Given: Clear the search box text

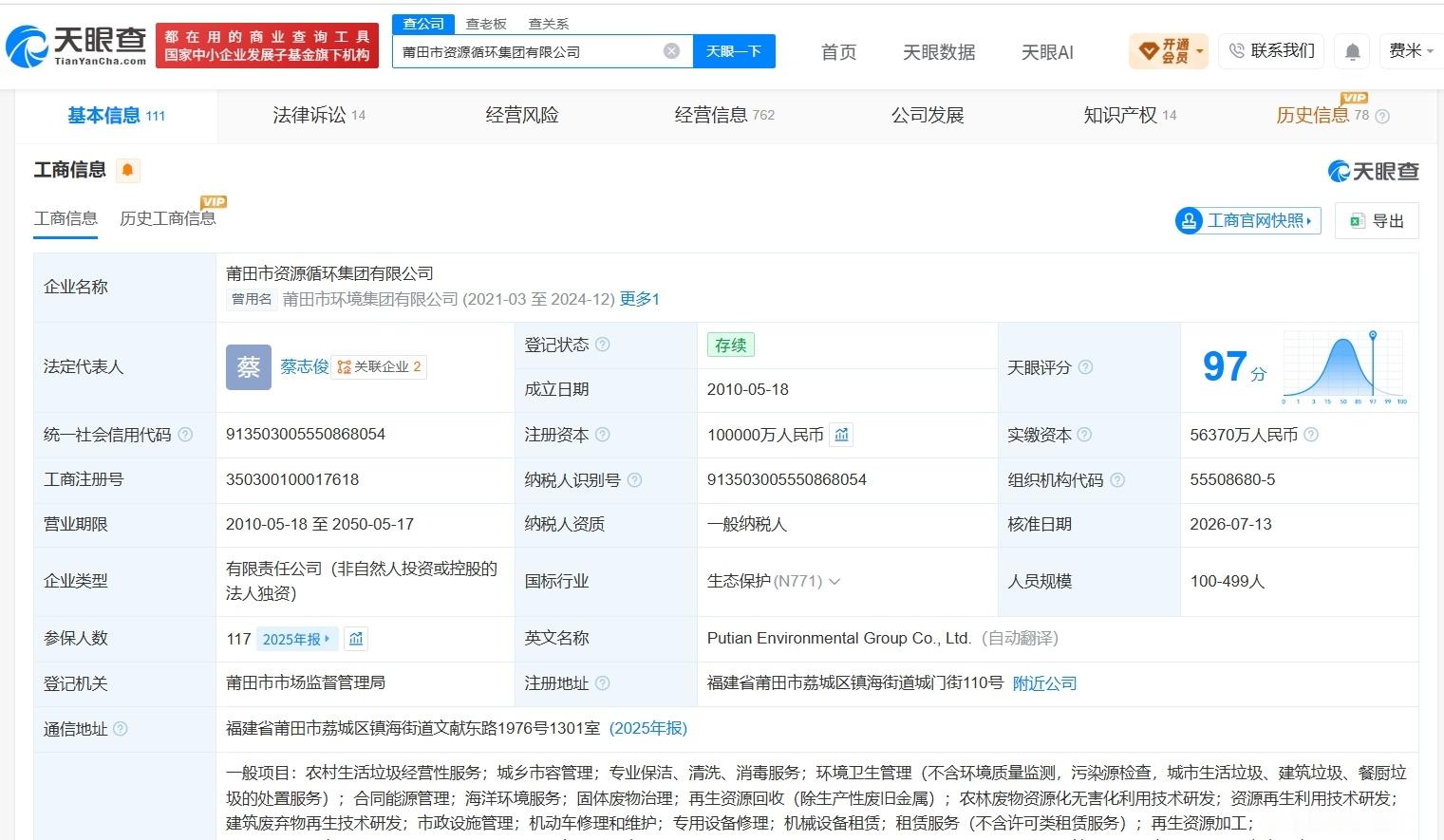Looking at the screenshot, I should click(x=671, y=51).
